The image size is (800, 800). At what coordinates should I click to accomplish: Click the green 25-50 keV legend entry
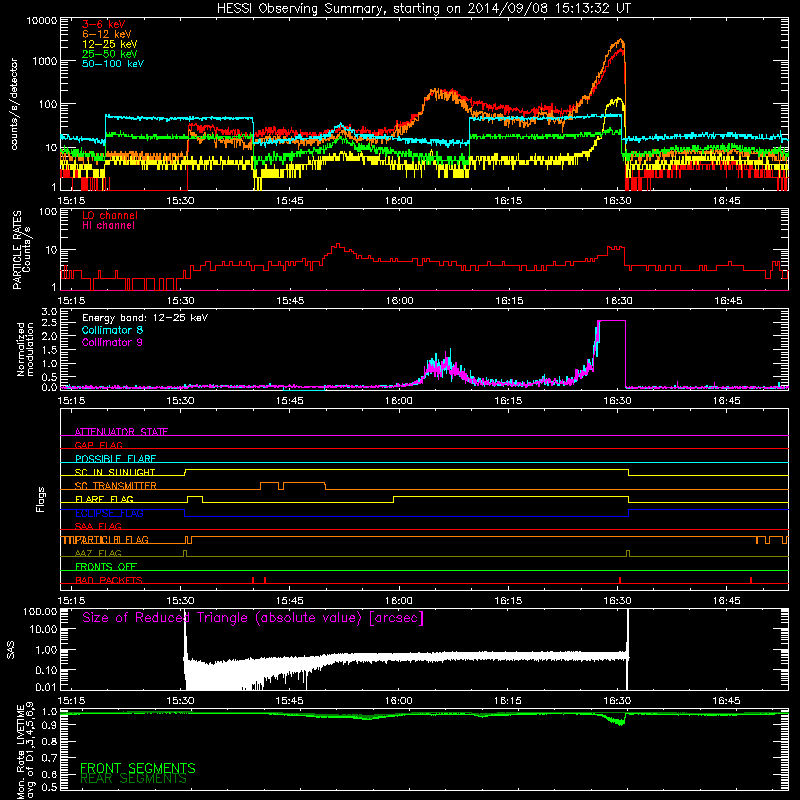pyautogui.click(x=110, y=54)
